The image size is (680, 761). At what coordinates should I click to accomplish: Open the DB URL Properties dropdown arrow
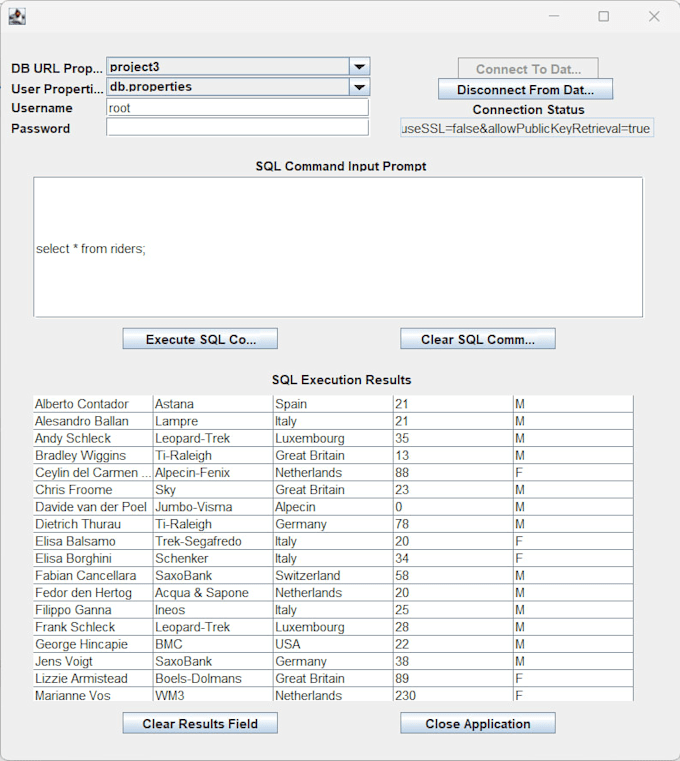360,66
